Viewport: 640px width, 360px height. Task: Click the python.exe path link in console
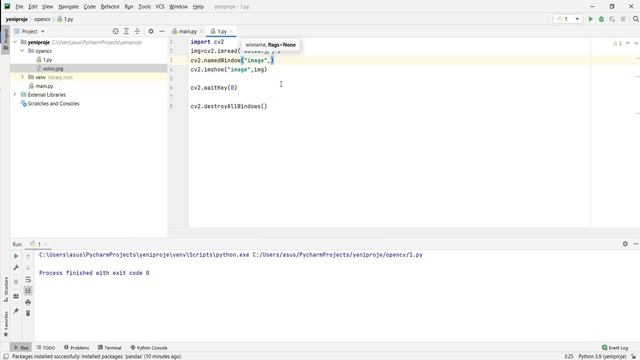click(144, 255)
